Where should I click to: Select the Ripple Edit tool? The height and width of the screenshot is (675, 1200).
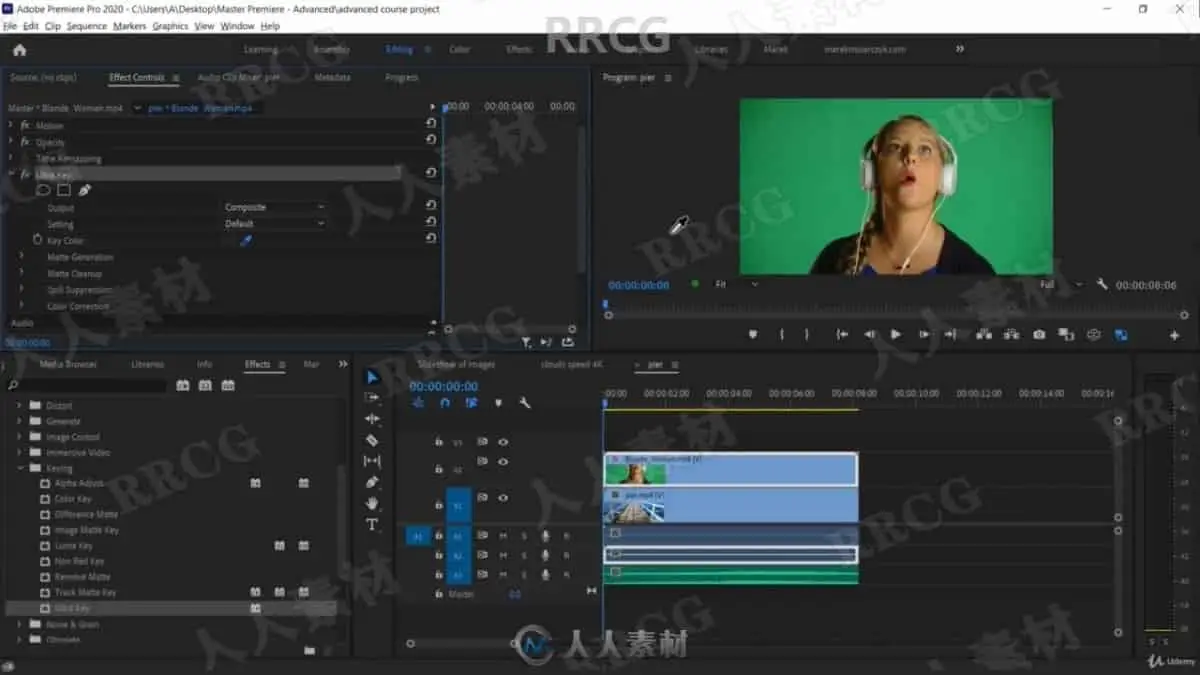(x=372, y=419)
